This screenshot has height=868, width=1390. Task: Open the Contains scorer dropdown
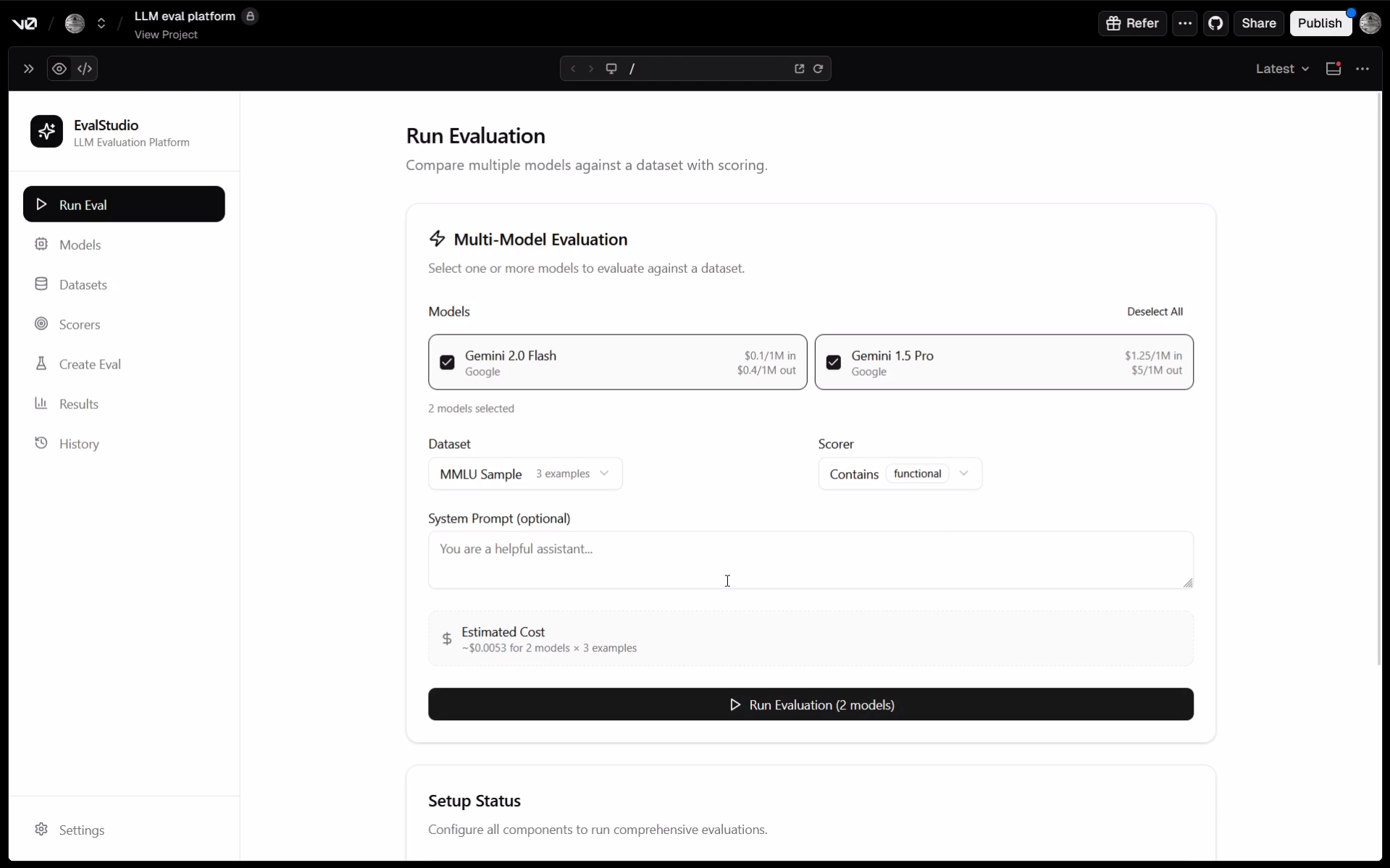tap(899, 473)
